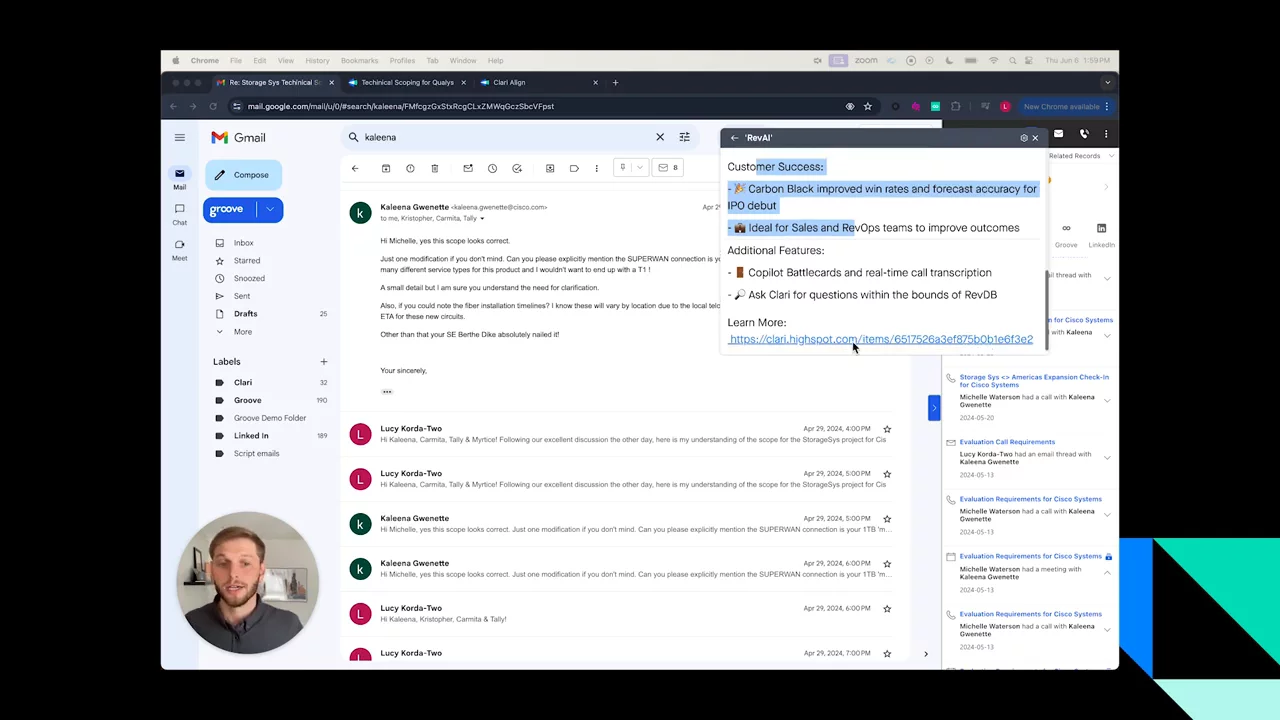Show the recipient details dropdown arrow

pyautogui.click(x=482, y=219)
